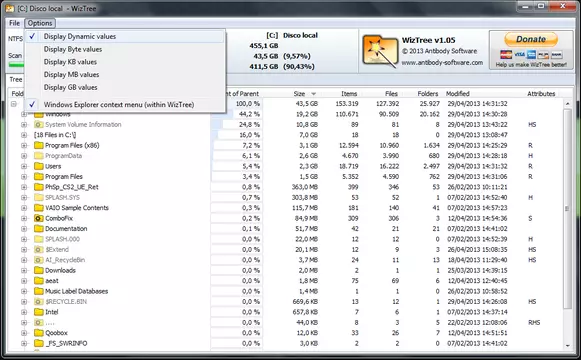Expand the VAIO Sample Contents node
This screenshot has height=360, width=581.
(x=24, y=208)
